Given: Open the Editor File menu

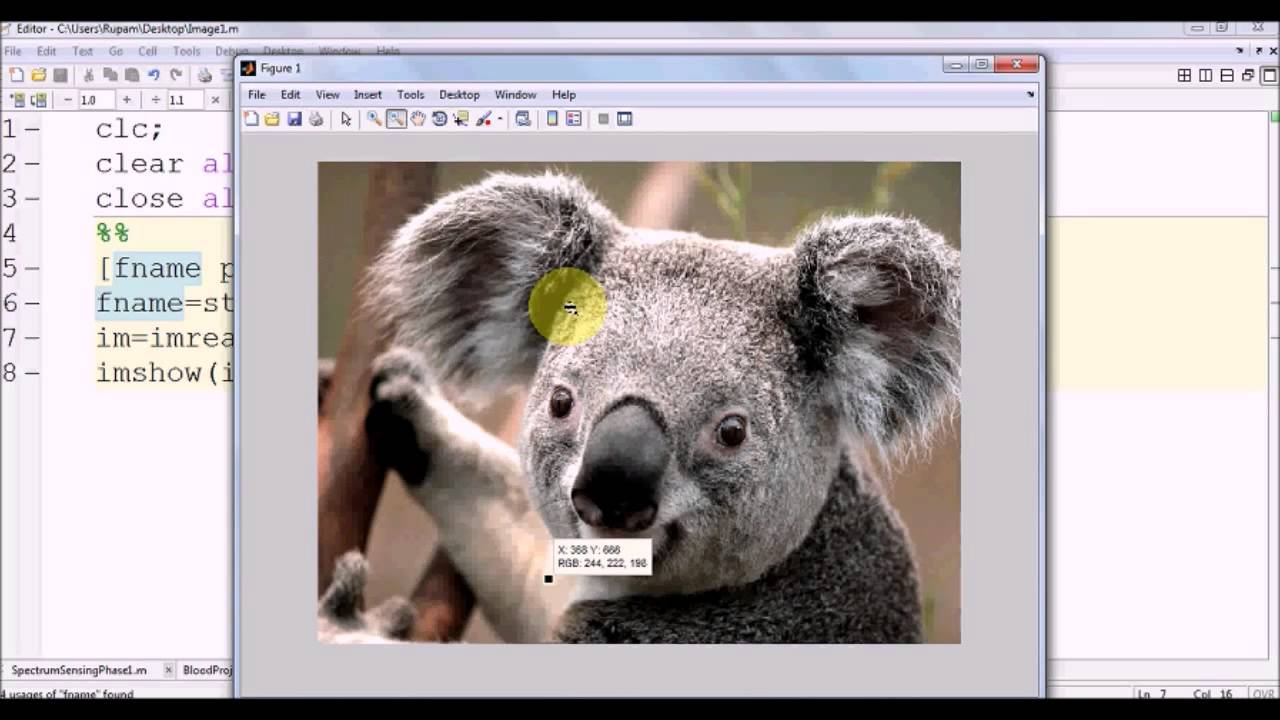Looking at the screenshot, I should click(12, 51).
